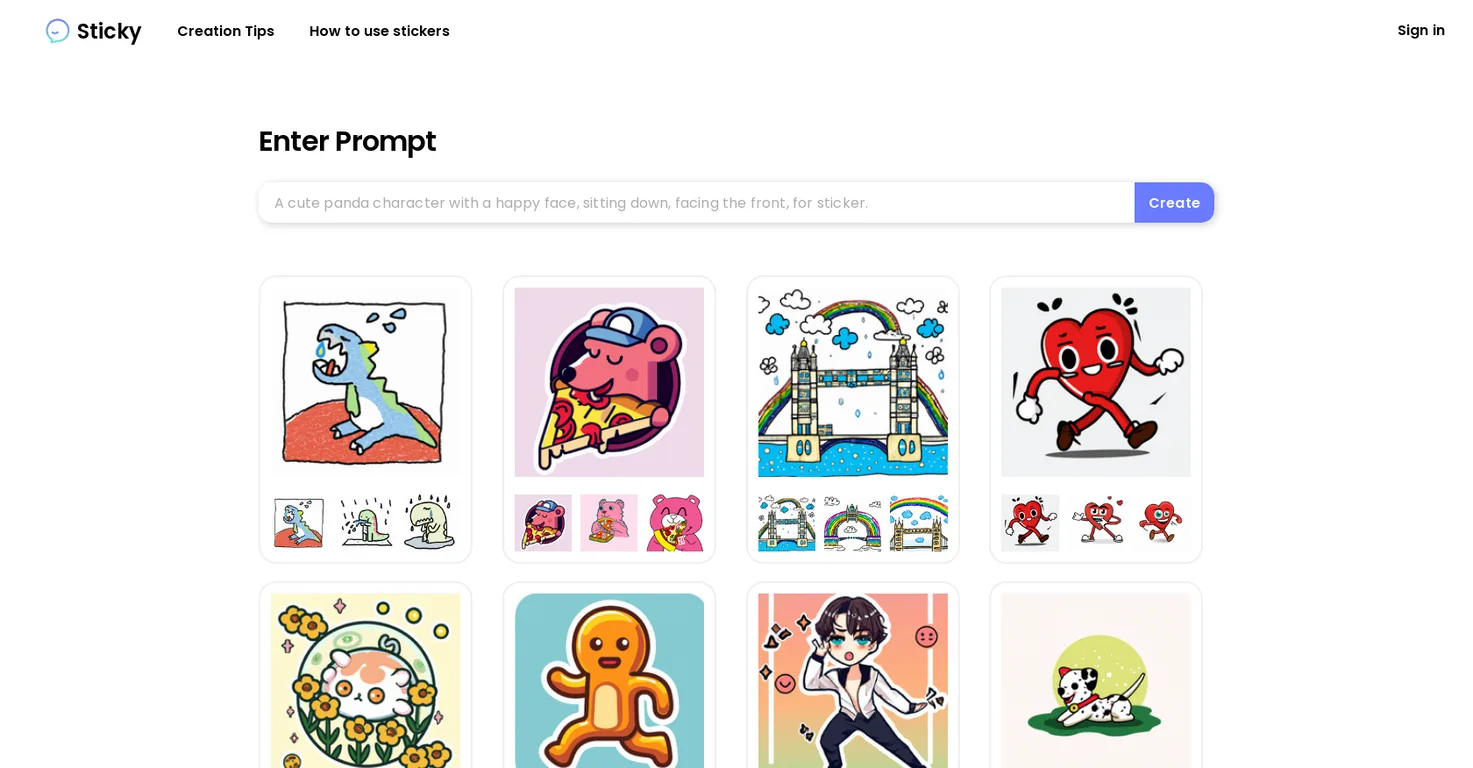Open How to use stickers
This screenshot has height=768, width=1473.
click(x=379, y=31)
